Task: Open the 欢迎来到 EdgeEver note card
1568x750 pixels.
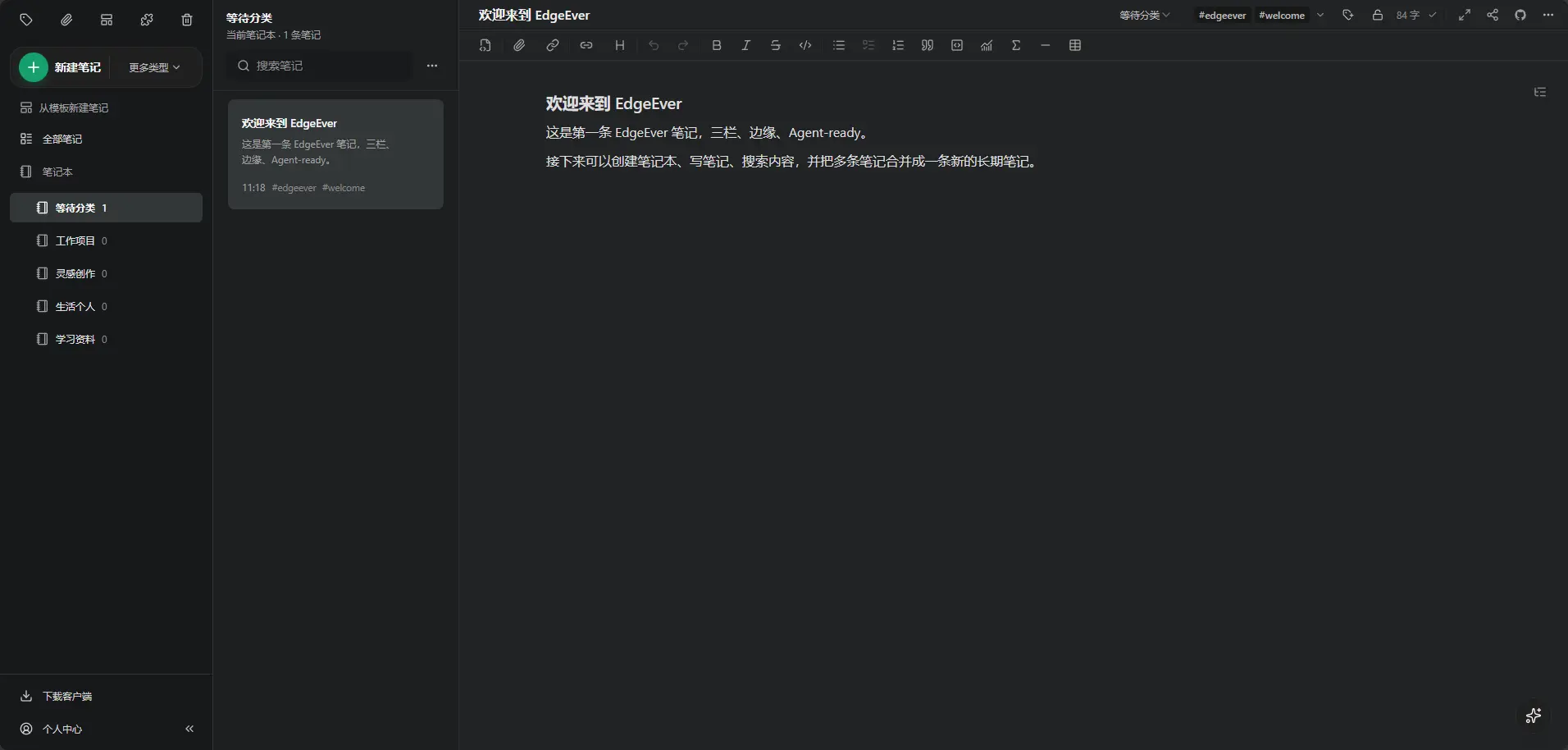Action: pyautogui.click(x=335, y=154)
